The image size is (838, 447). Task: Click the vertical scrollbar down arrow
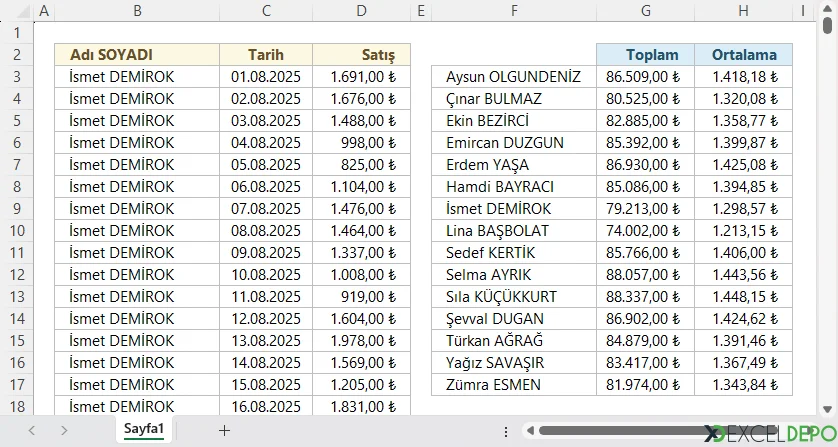click(827, 409)
